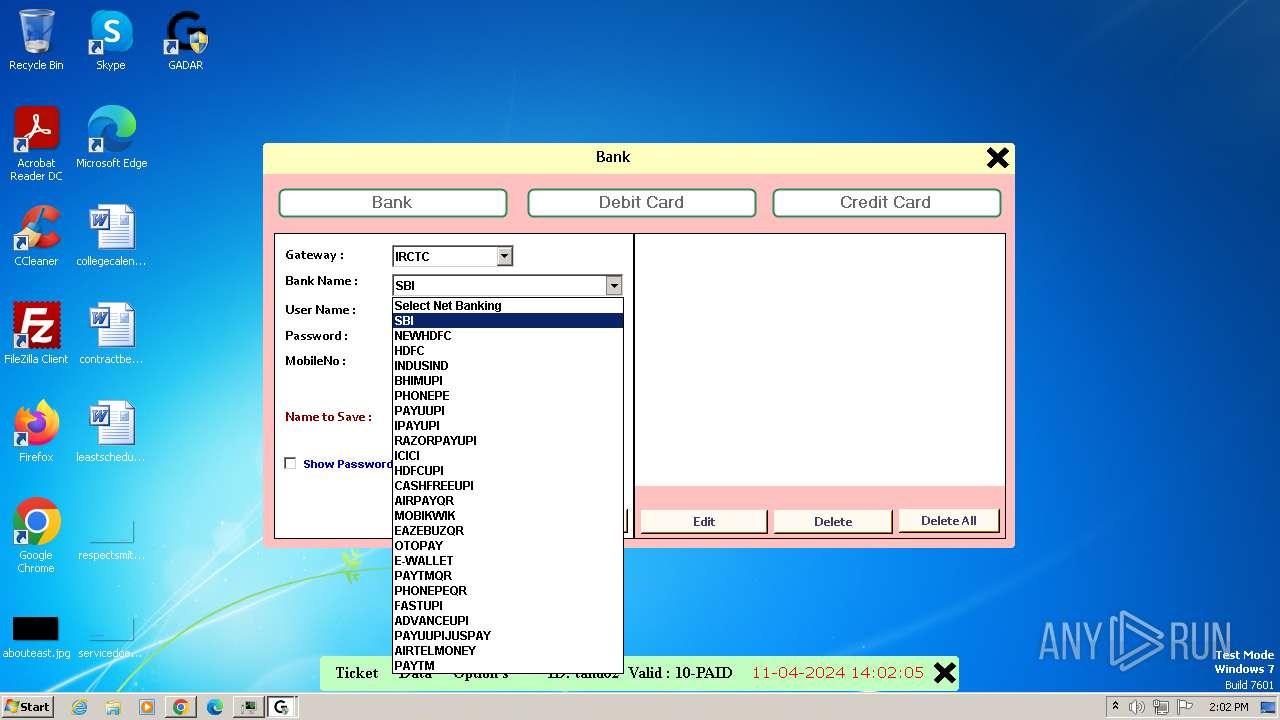Show hidden system tray icons
This screenshot has width=1280, height=720.
coord(1115,707)
